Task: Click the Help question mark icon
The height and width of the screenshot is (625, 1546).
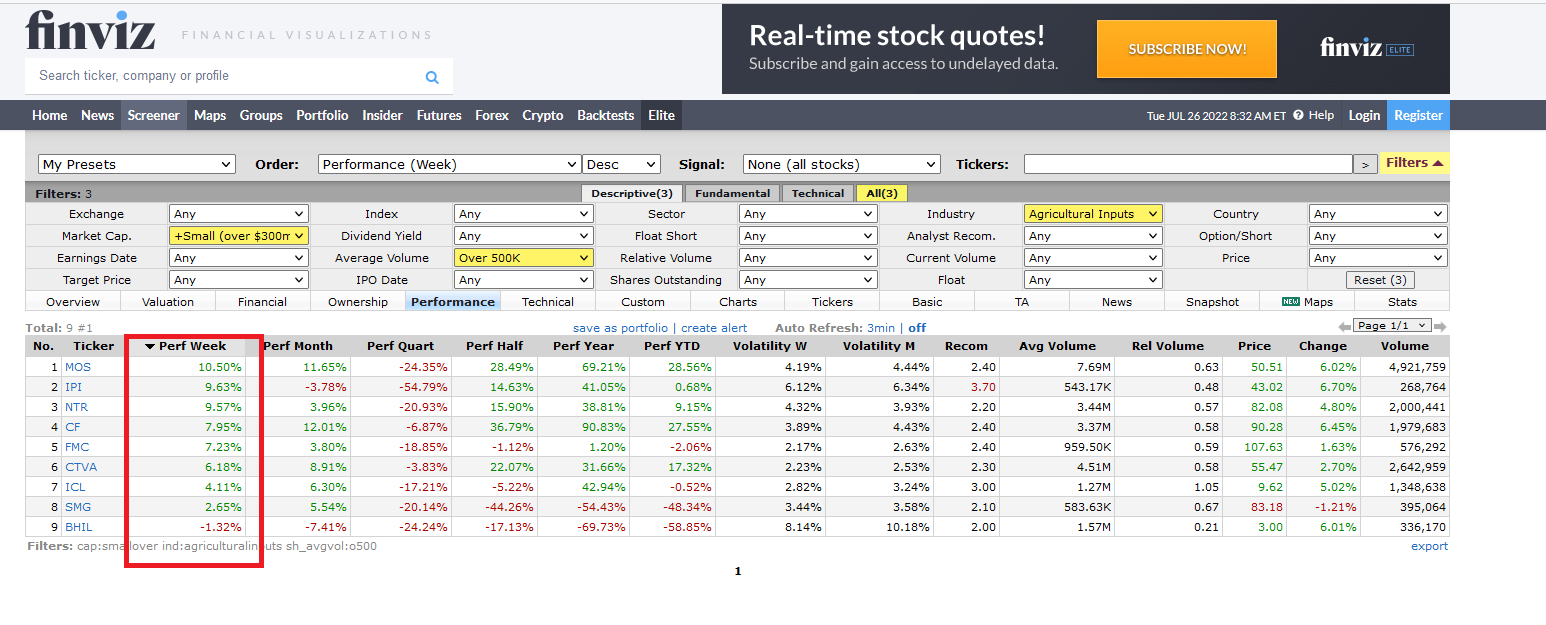Action: pyautogui.click(x=1298, y=115)
